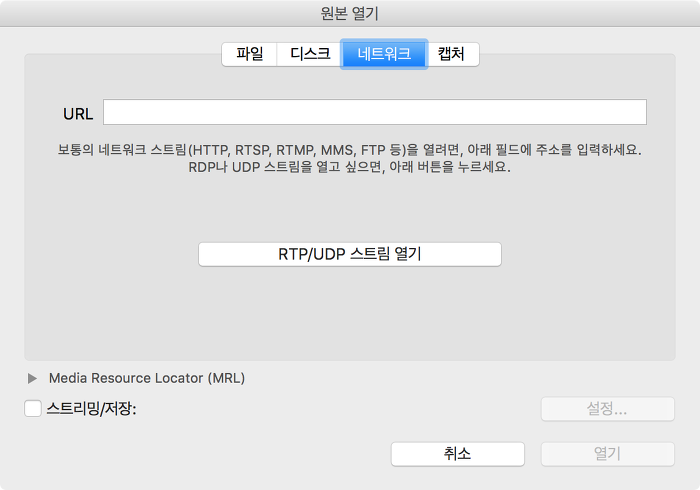Click the help line starting with 보통의 네트워크 스트림

pyautogui.click(x=350, y=149)
